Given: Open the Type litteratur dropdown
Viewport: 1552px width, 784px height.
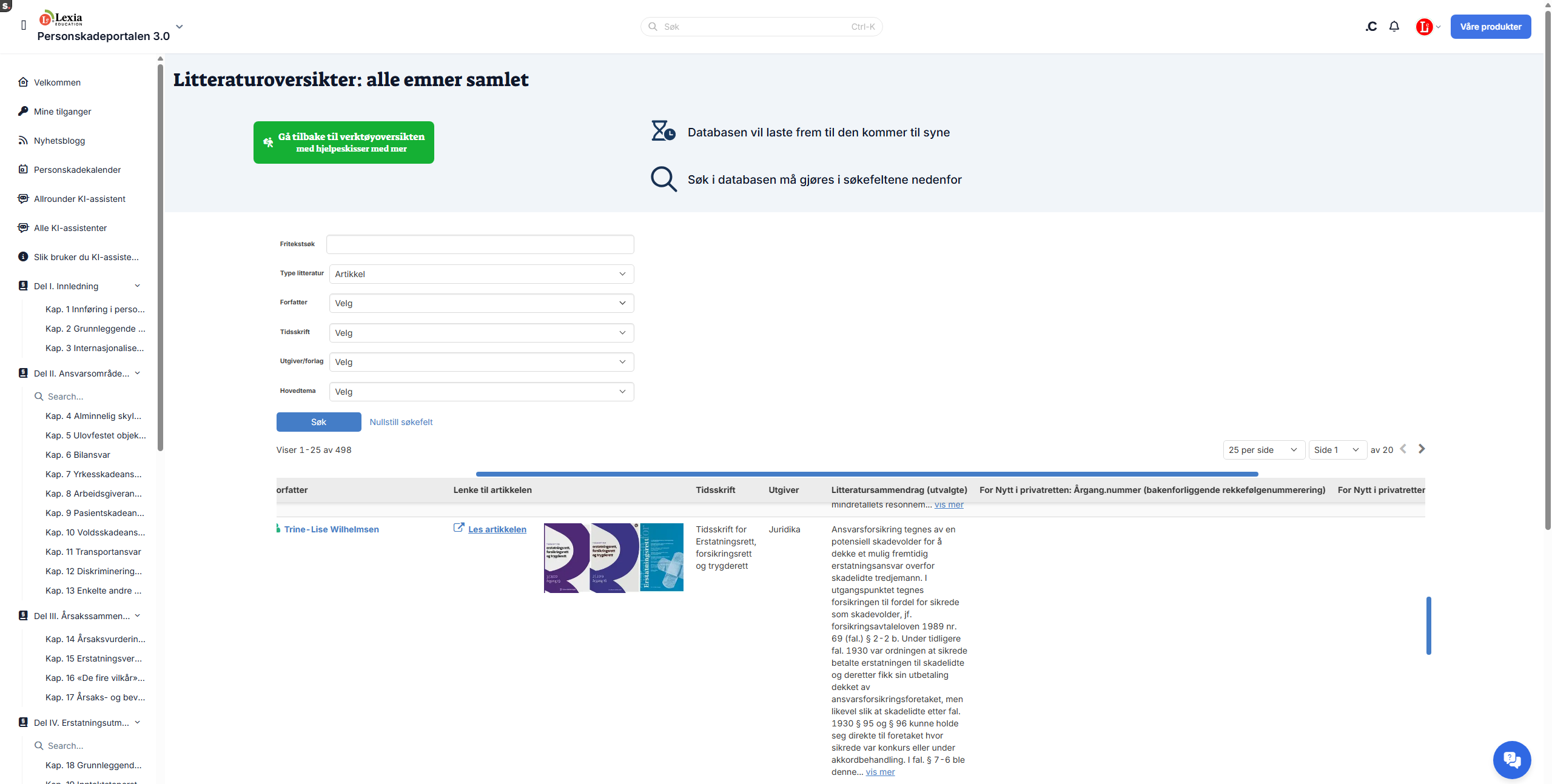Looking at the screenshot, I should (482, 274).
